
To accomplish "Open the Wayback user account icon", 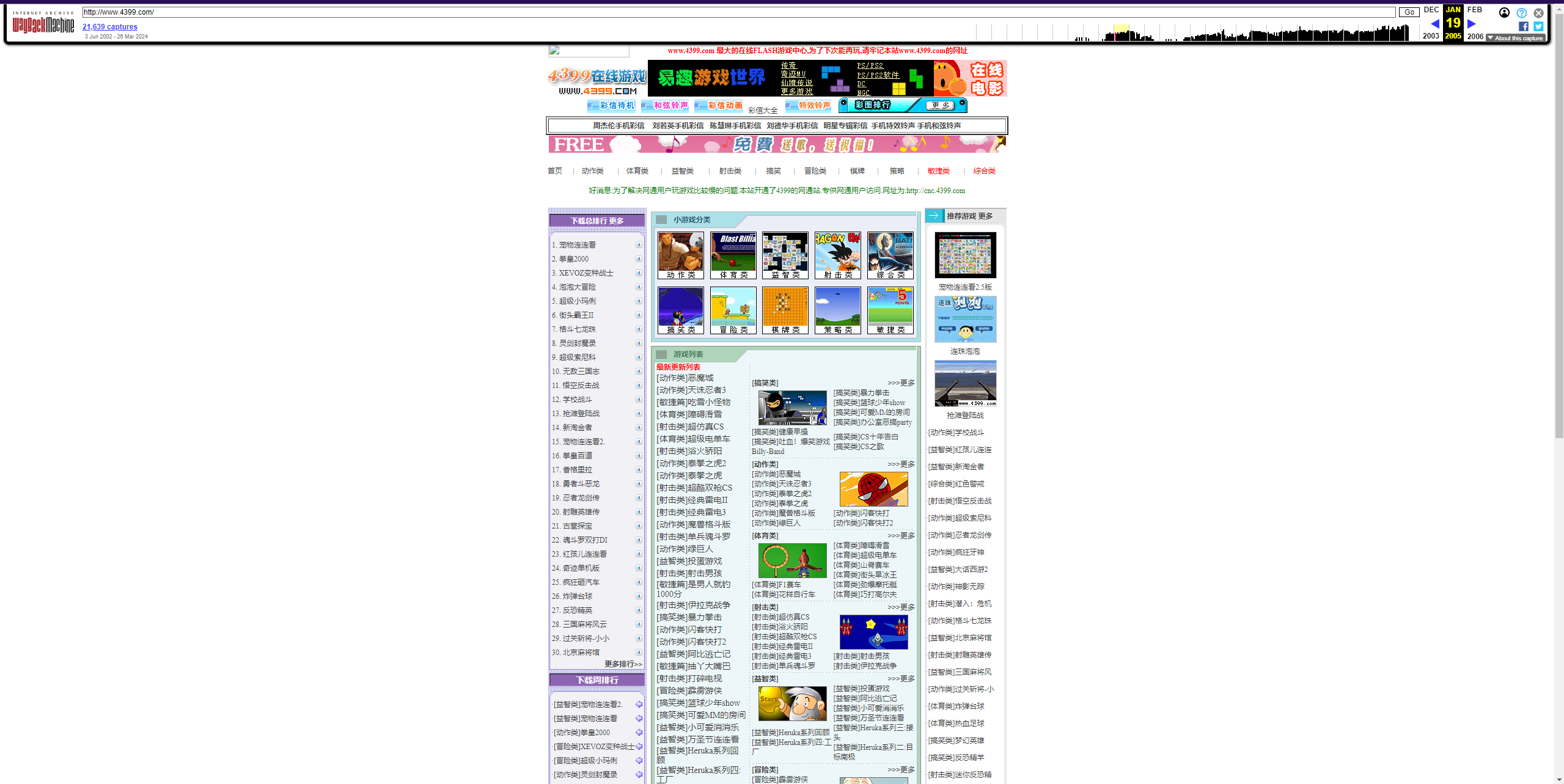I will (1504, 13).
